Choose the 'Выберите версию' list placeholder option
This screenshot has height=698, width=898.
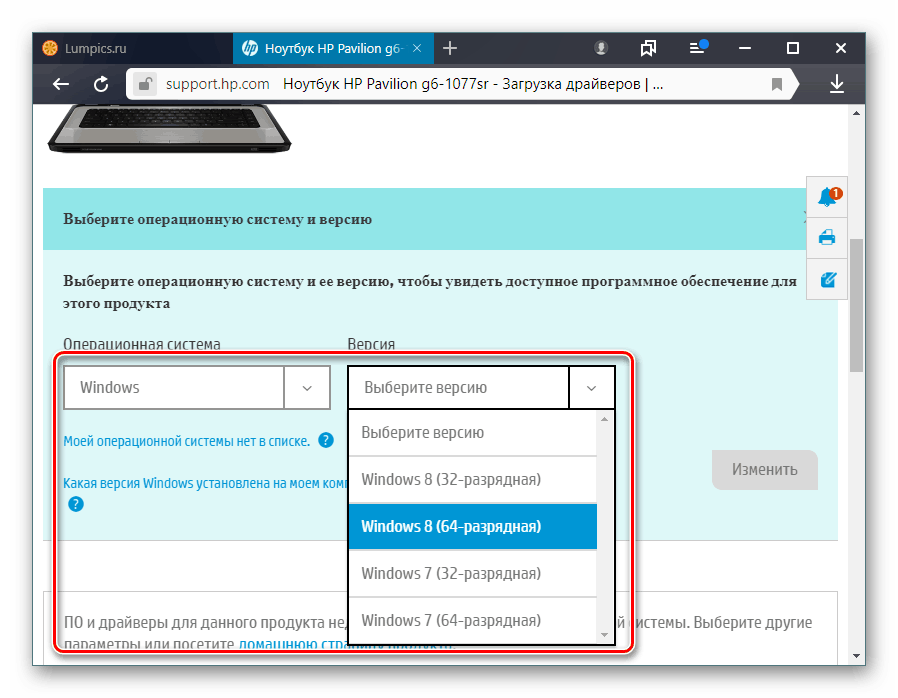[x=472, y=433]
